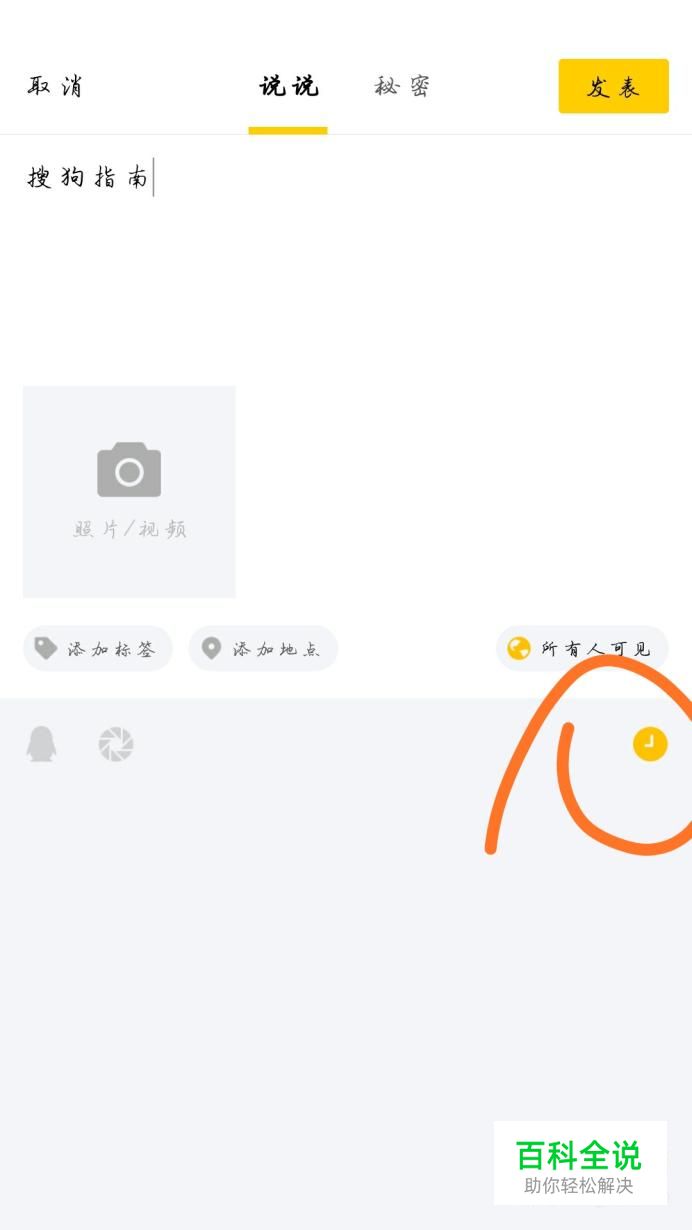Tap the yellow underline beneath 说说
The image size is (692, 1230).
pyautogui.click(x=288, y=130)
